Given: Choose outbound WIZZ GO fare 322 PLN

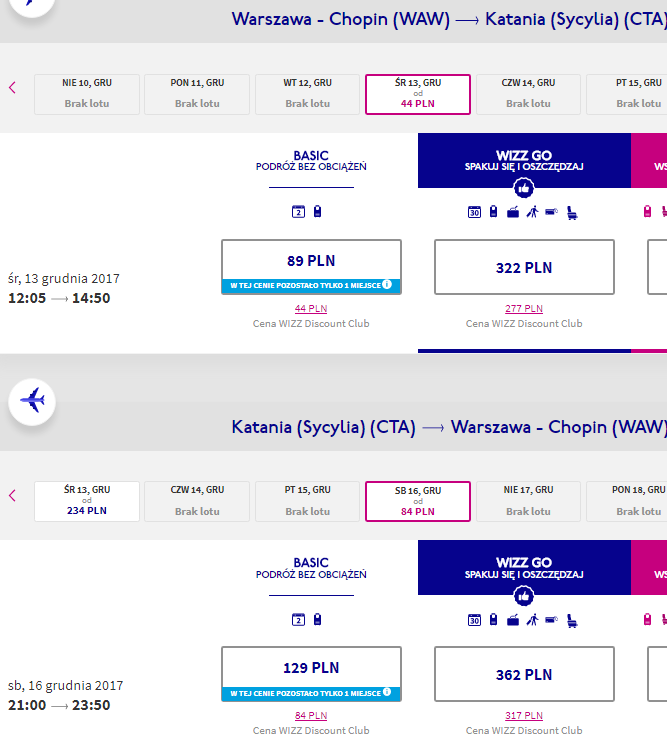Looking at the screenshot, I should tap(524, 267).
